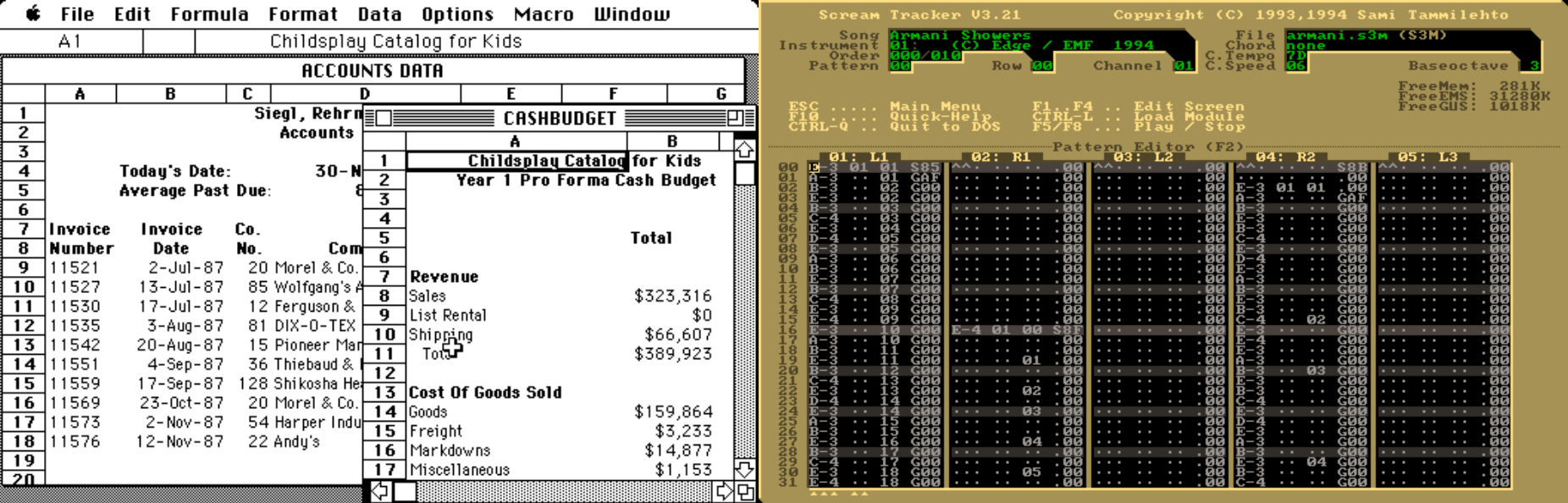Click the CASHBUDGET window size box

tap(745, 490)
